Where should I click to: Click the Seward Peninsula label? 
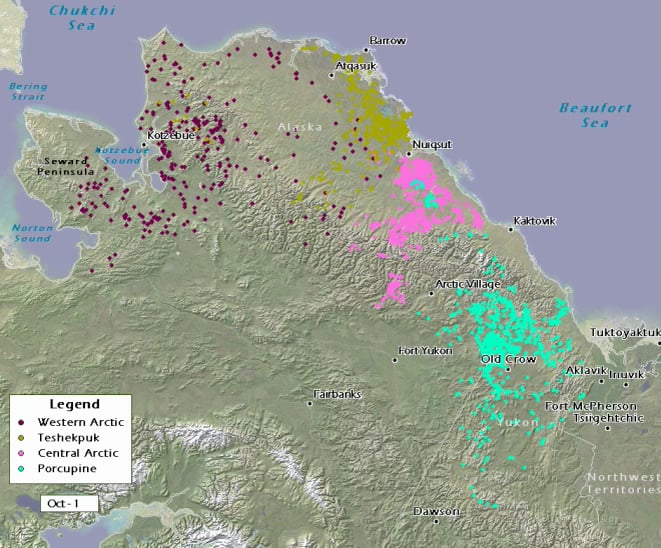65,167
